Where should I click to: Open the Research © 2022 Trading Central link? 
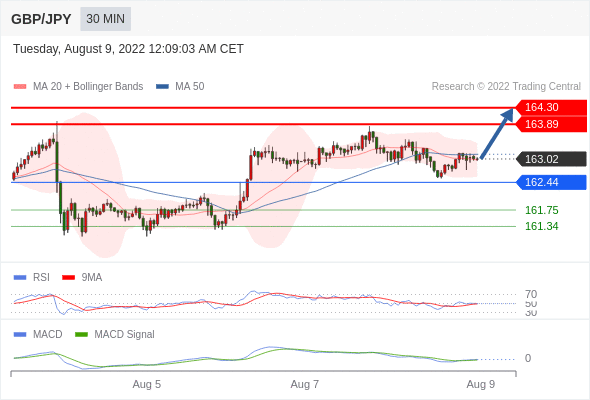click(506, 87)
